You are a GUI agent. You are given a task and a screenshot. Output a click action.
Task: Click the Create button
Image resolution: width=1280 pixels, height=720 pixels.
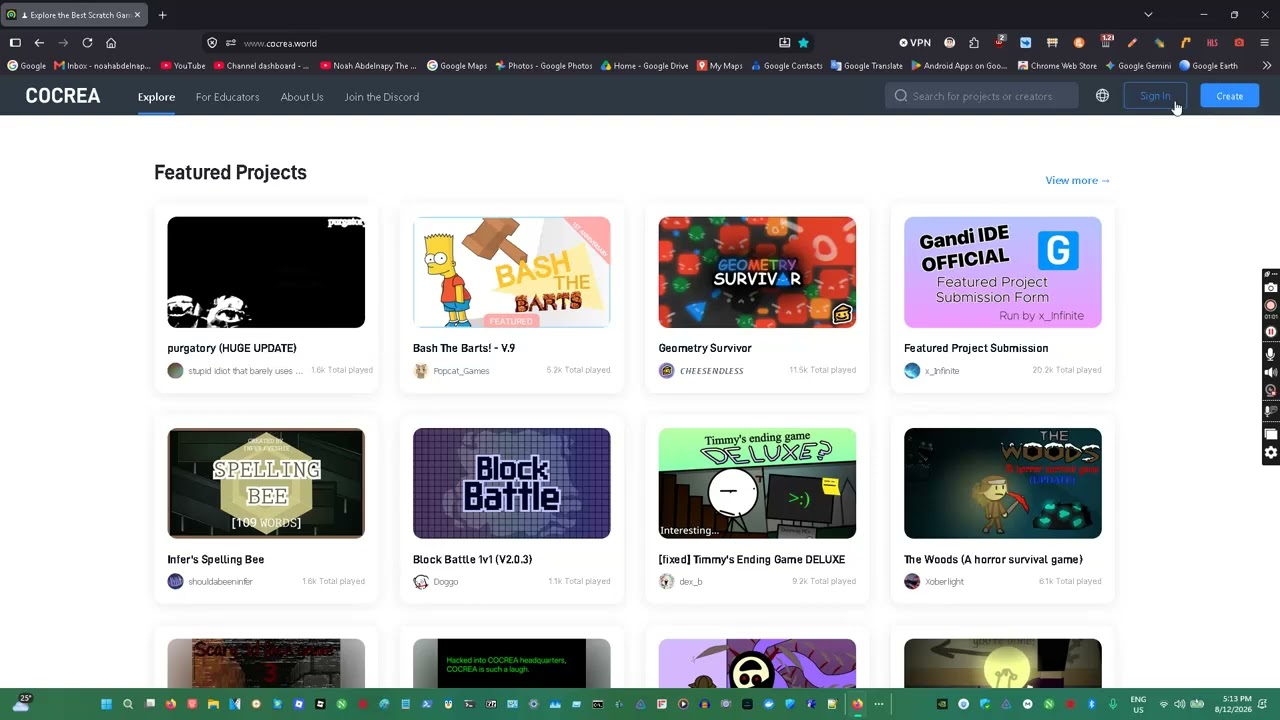(1230, 96)
